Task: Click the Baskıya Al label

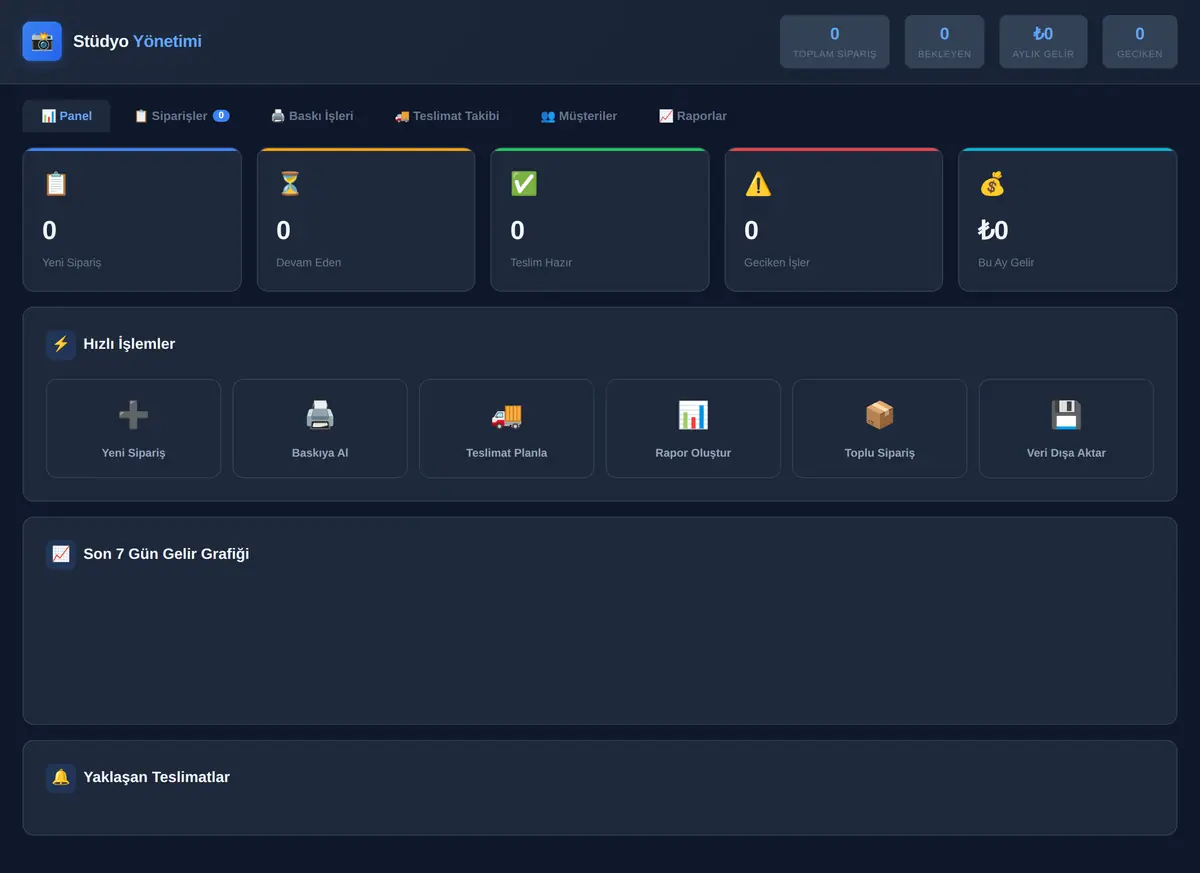Action: pyautogui.click(x=320, y=453)
